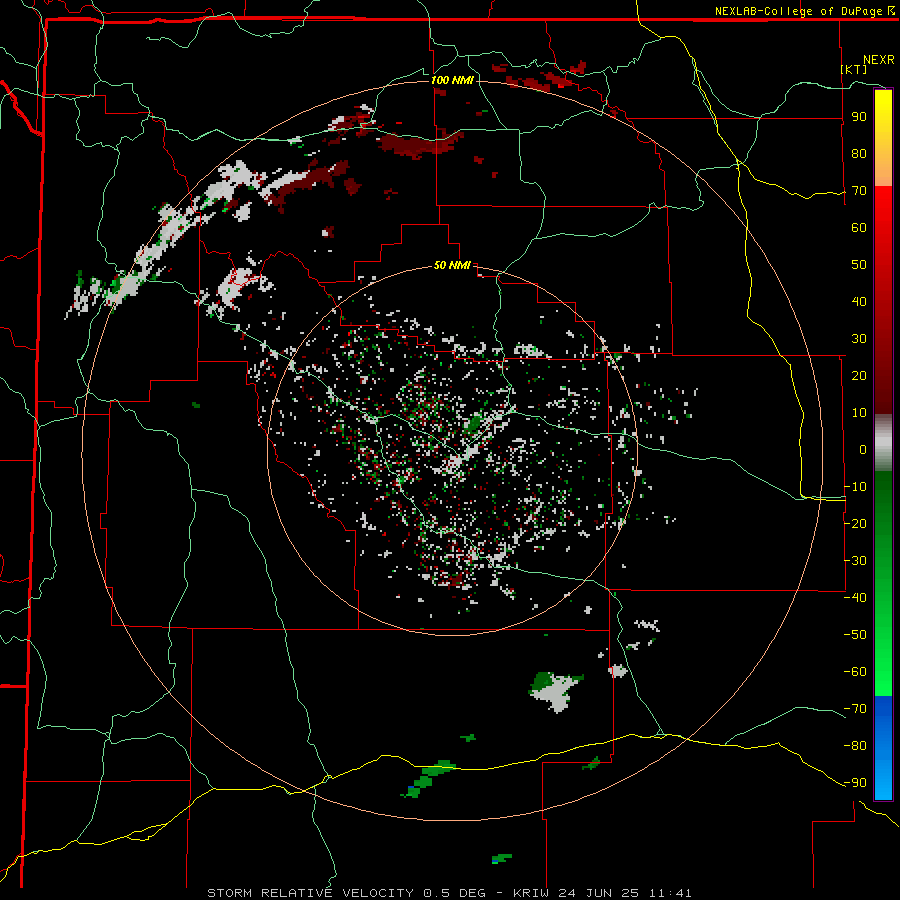Image resolution: width=900 pixels, height=900 pixels.
Task: Click the large gray-green echo southeast of radar
Action: pos(555,692)
